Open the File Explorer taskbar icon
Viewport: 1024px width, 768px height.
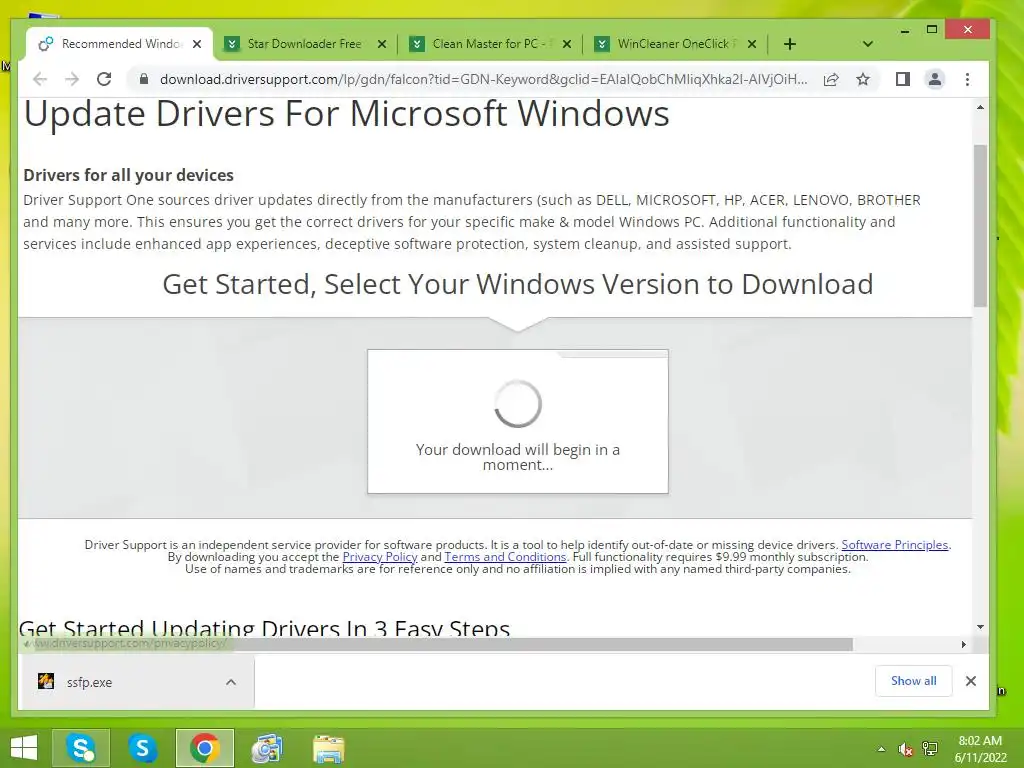coord(328,748)
